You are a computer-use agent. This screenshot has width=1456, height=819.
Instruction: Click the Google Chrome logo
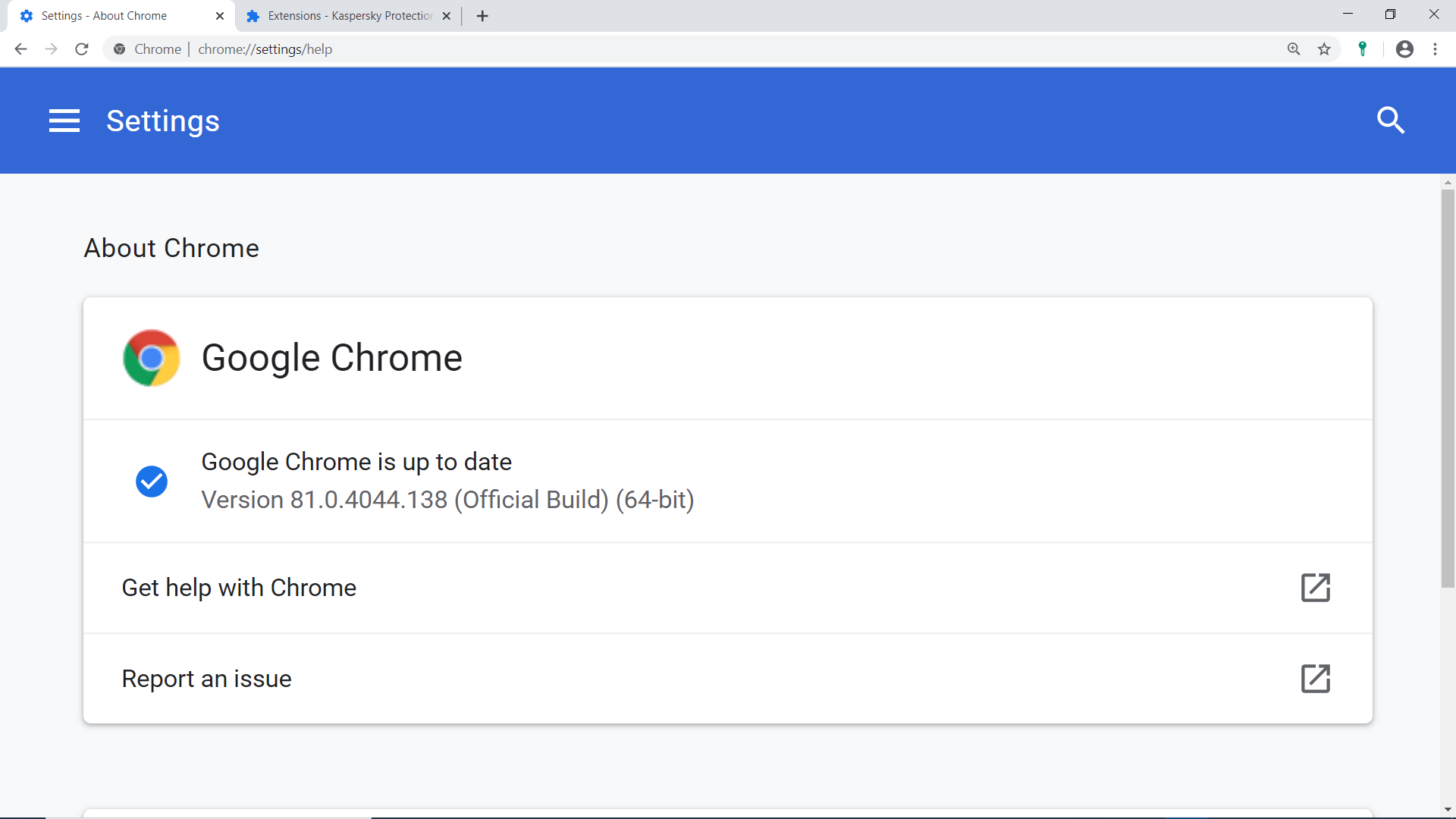click(x=152, y=358)
